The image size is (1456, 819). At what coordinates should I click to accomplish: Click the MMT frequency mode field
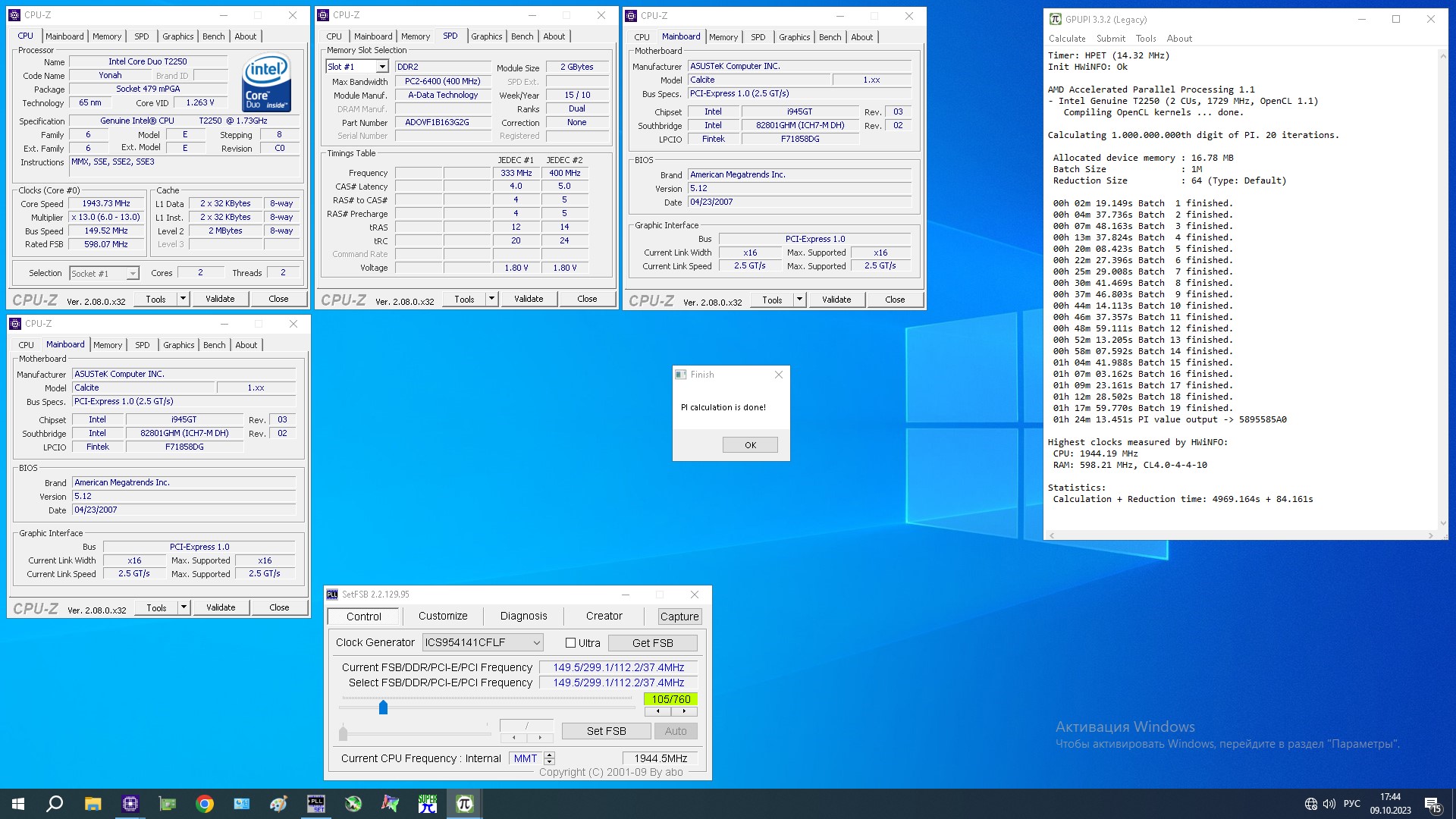point(526,758)
